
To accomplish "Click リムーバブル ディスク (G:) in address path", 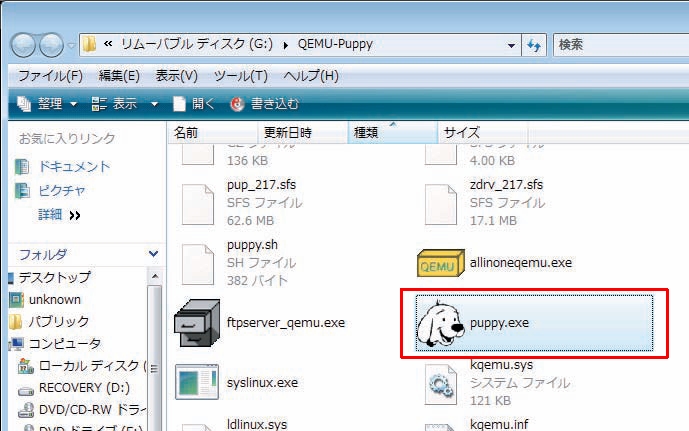I will point(197,44).
